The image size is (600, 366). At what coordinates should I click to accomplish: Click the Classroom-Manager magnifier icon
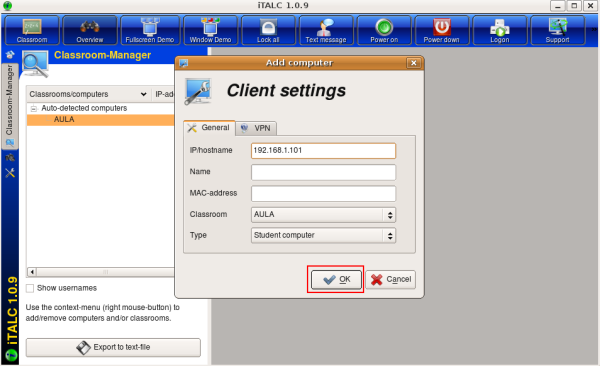(36, 64)
